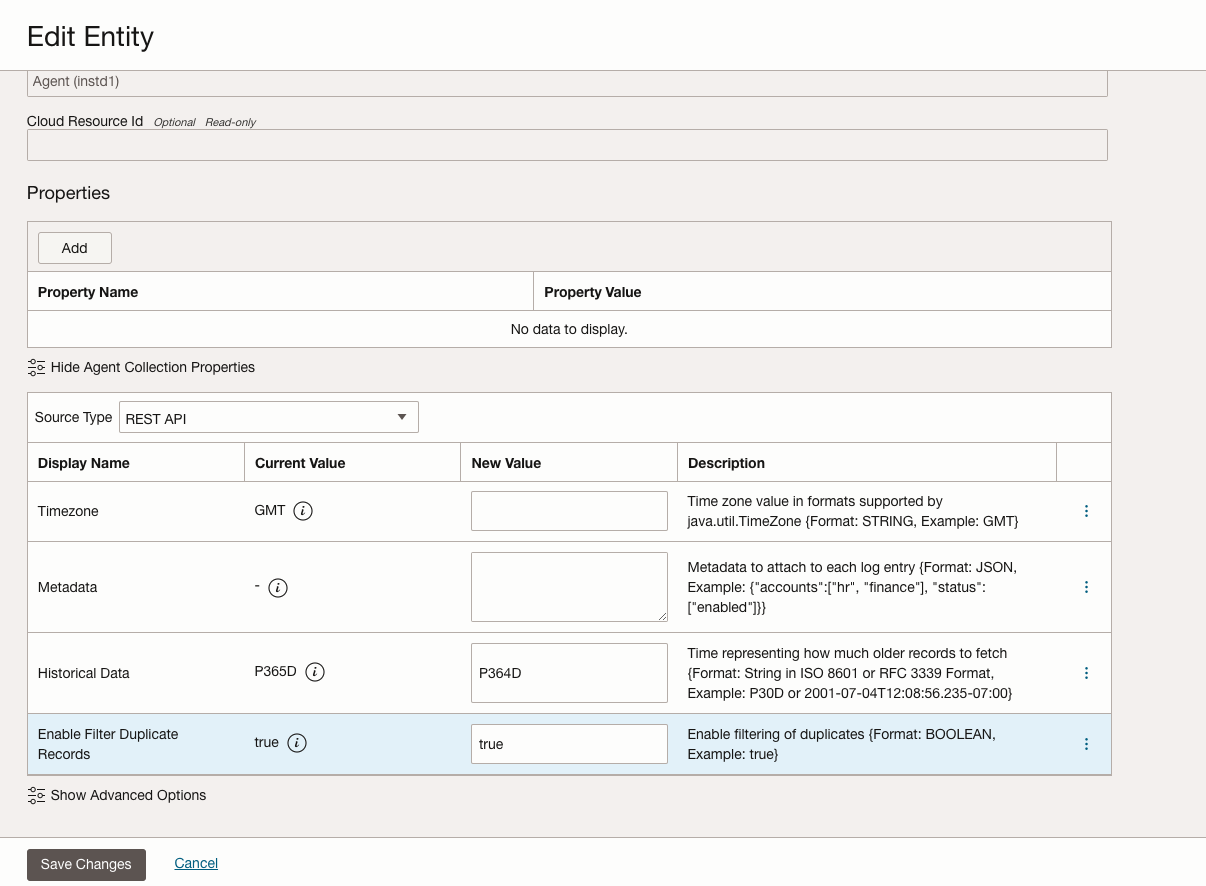View info icon next to Metadata current value
The image size is (1206, 886).
click(x=277, y=587)
